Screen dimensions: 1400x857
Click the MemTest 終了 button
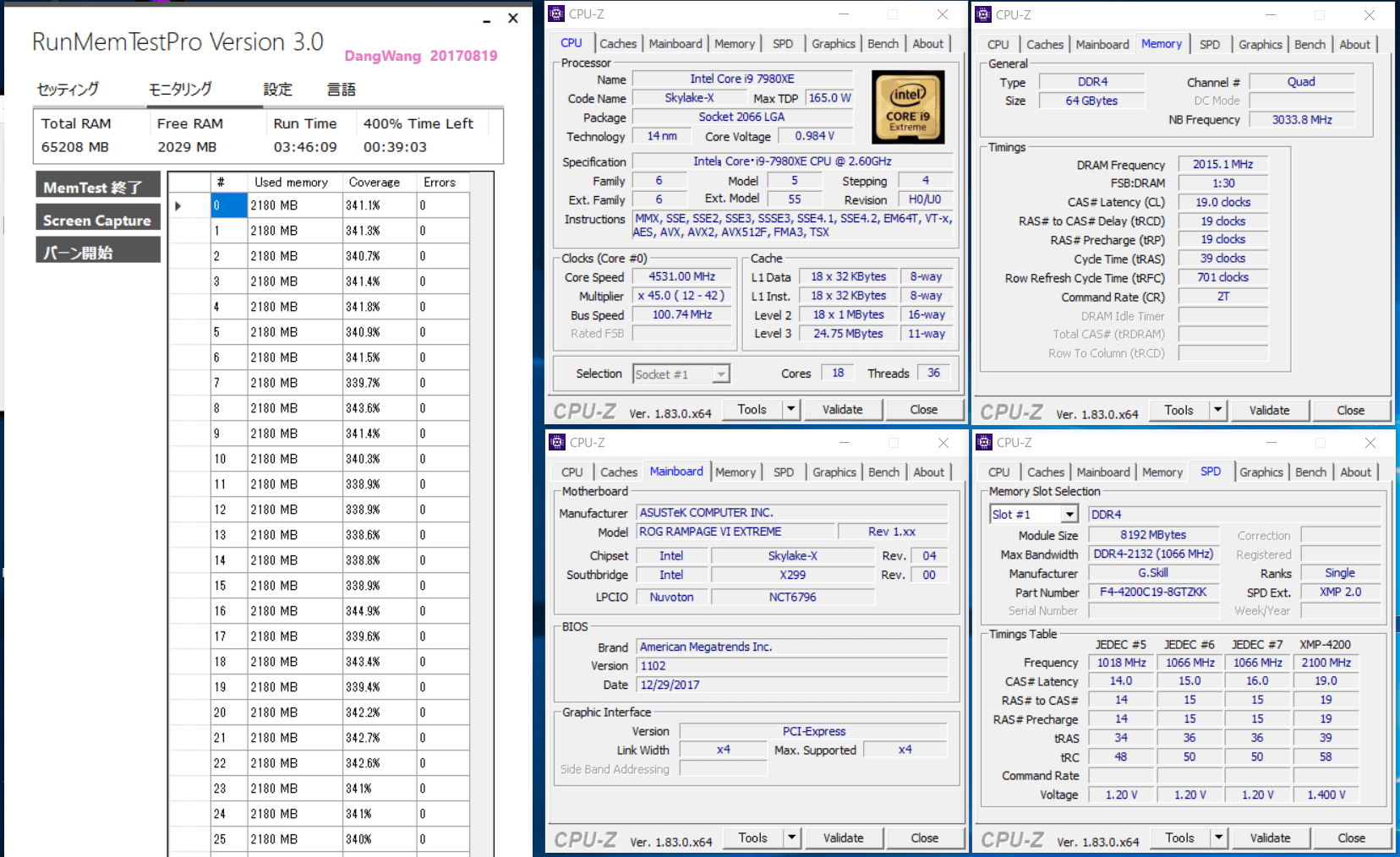click(98, 187)
